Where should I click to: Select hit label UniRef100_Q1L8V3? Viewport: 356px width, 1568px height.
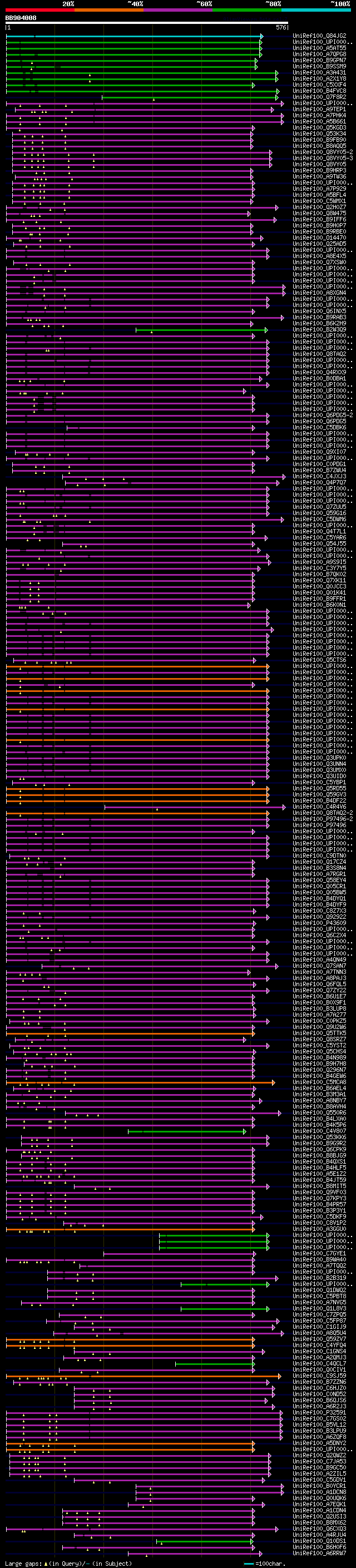pos(319,1309)
